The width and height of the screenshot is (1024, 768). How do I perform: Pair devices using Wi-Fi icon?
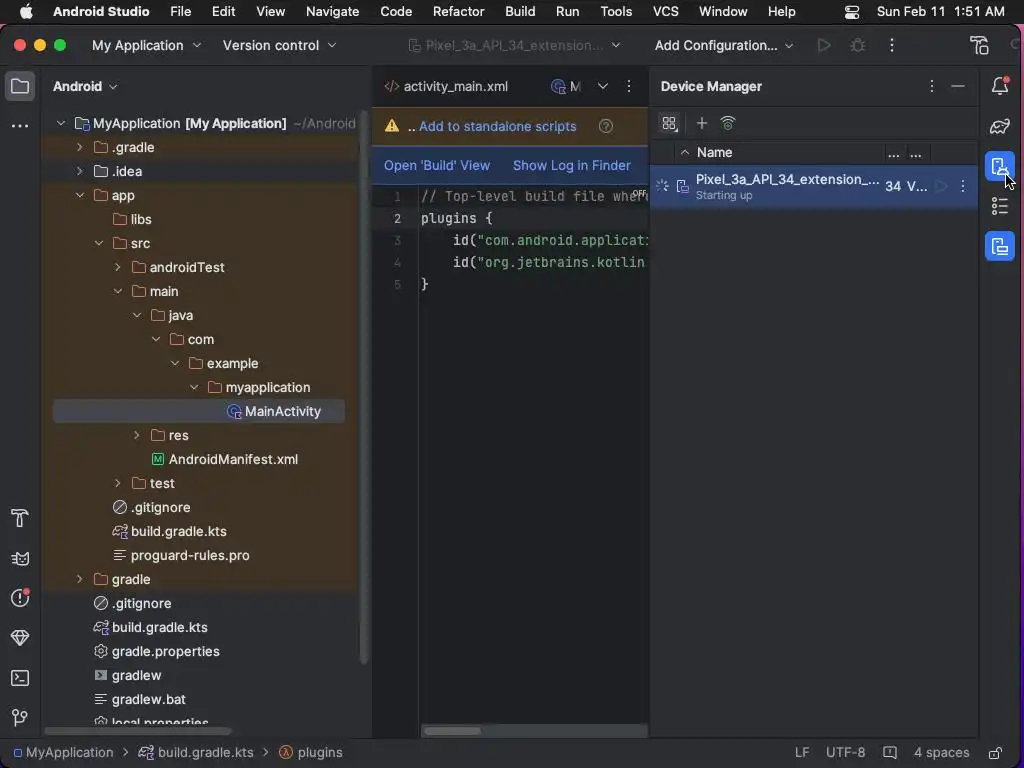[728, 123]
